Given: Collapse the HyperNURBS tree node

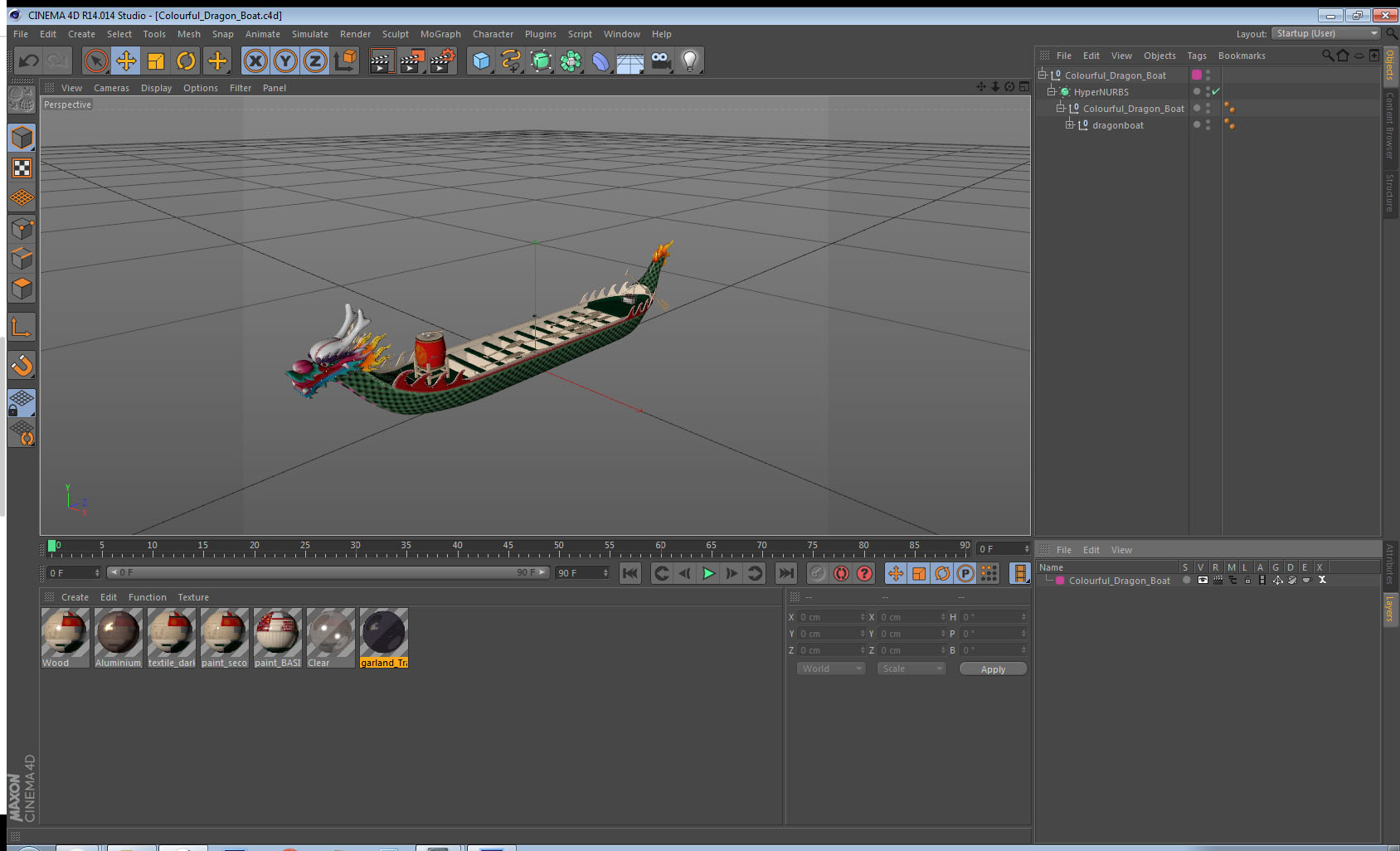Looking at the screenshot, I should pyautogui.click(x=1052, y=91).
